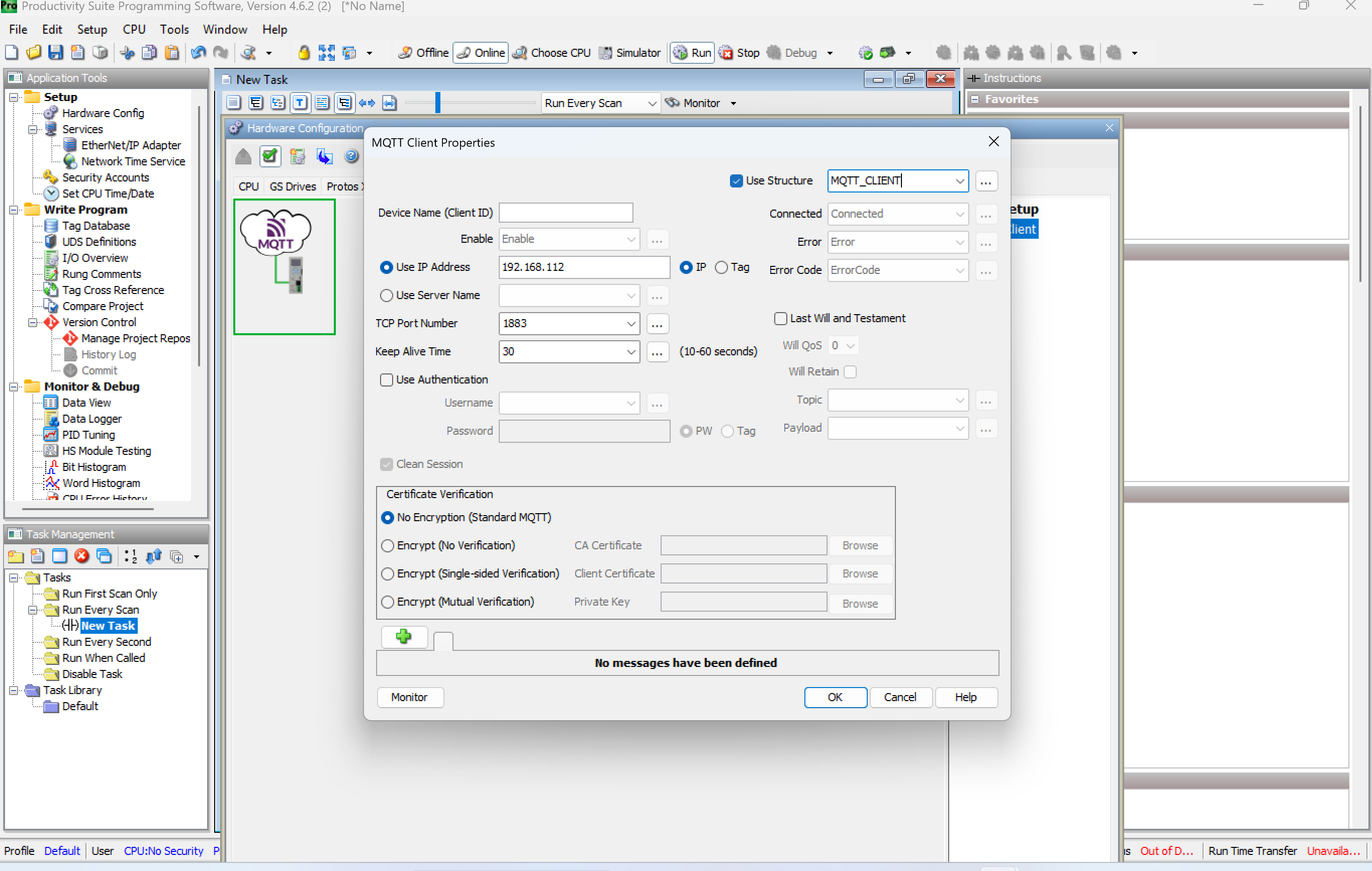Click the OK button in MQTT Client Properties
Image resolution: width=1372 pixels, height=871 pixels.
click(x=835, y=697)
